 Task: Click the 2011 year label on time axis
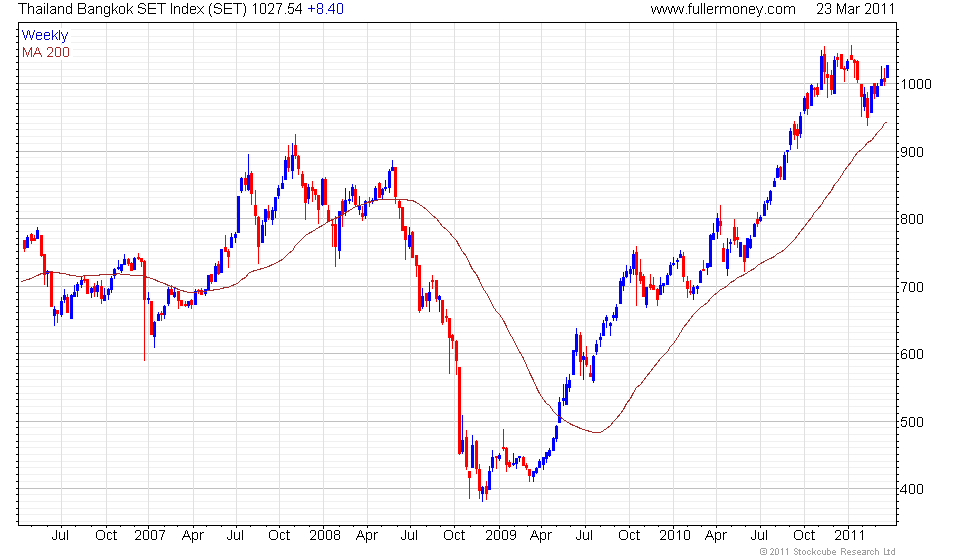coord(850,536)
